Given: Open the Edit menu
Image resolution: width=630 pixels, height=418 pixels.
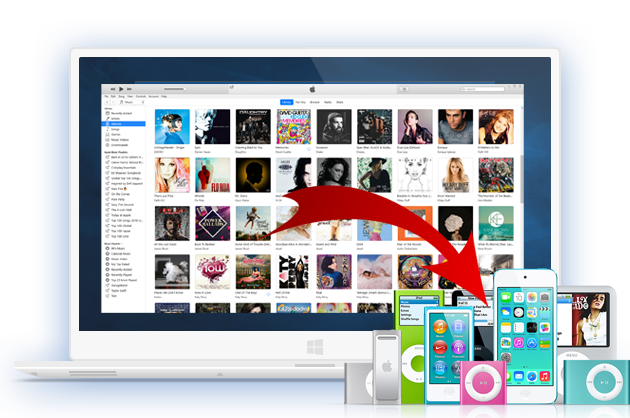Looking at the screenshot, I should [x=113, y=96].
